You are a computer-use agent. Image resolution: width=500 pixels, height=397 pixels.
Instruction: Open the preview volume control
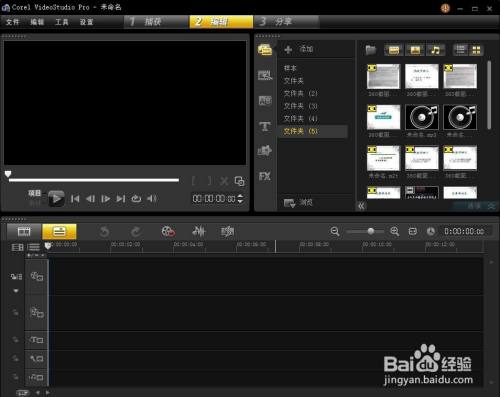coord(152,199)
